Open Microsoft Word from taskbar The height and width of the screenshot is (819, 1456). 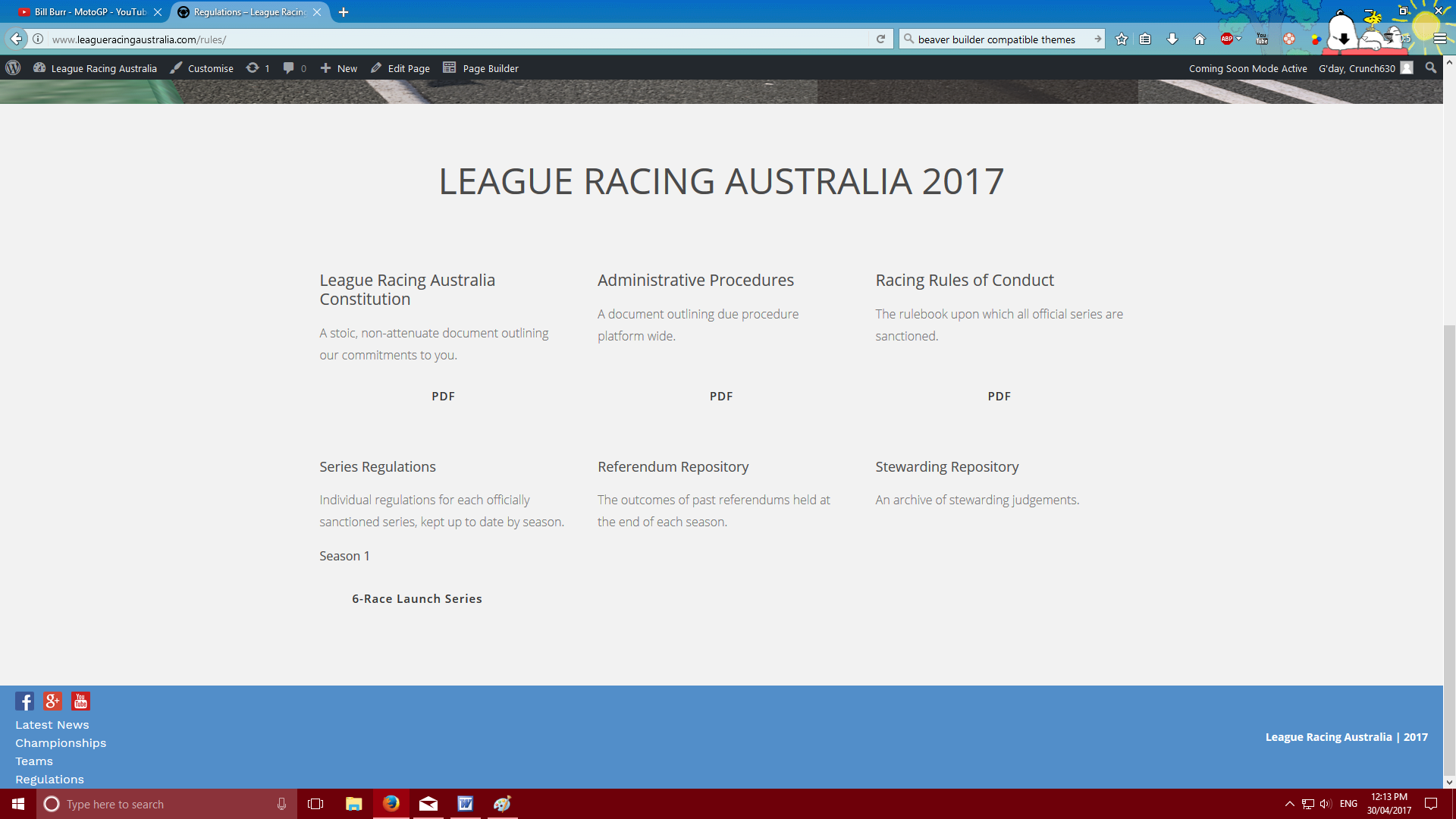tap(465, 804)
